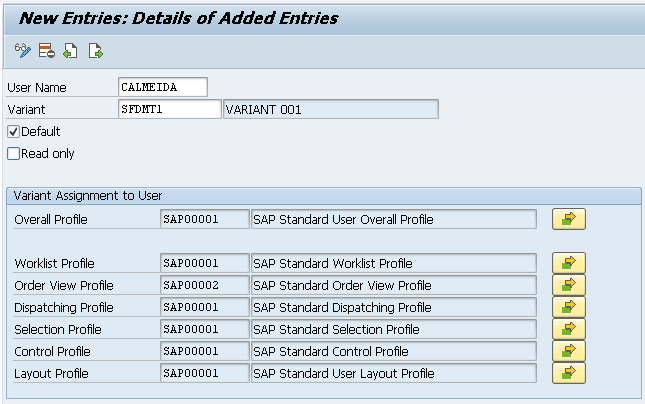
Task: Open details arrow for Overall Profile
Action: [568, 219]
